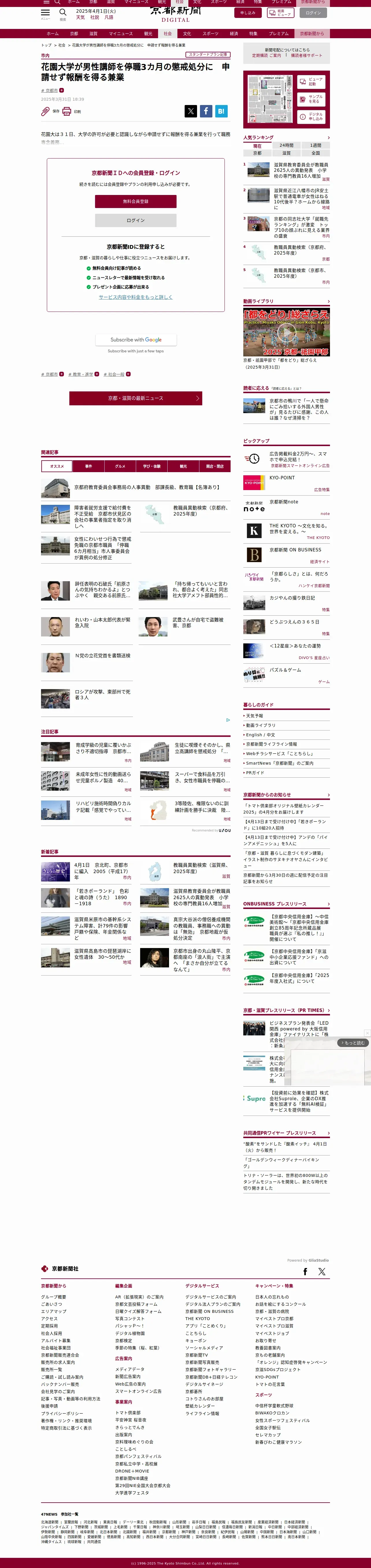Expand 京都新聞からのお知らせ arrow
Viewport: 371px width, 1568px height.
point(329,795)
